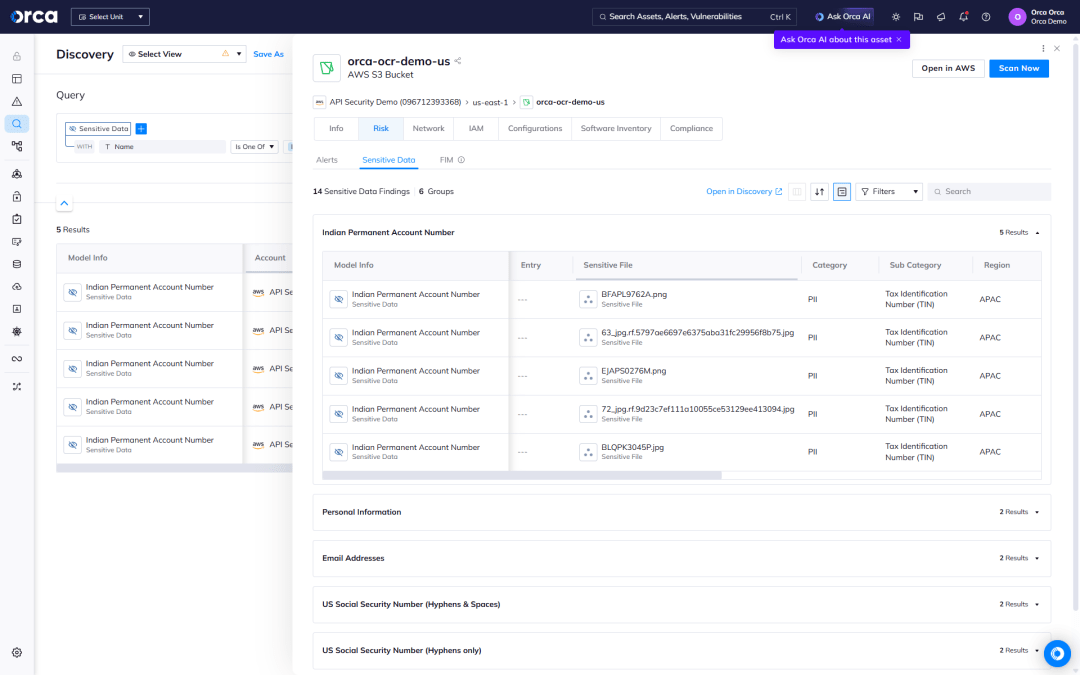Click the findings horizontal scrollbar
Viewport: 1080px width, 675px height.
click(521, 475)
